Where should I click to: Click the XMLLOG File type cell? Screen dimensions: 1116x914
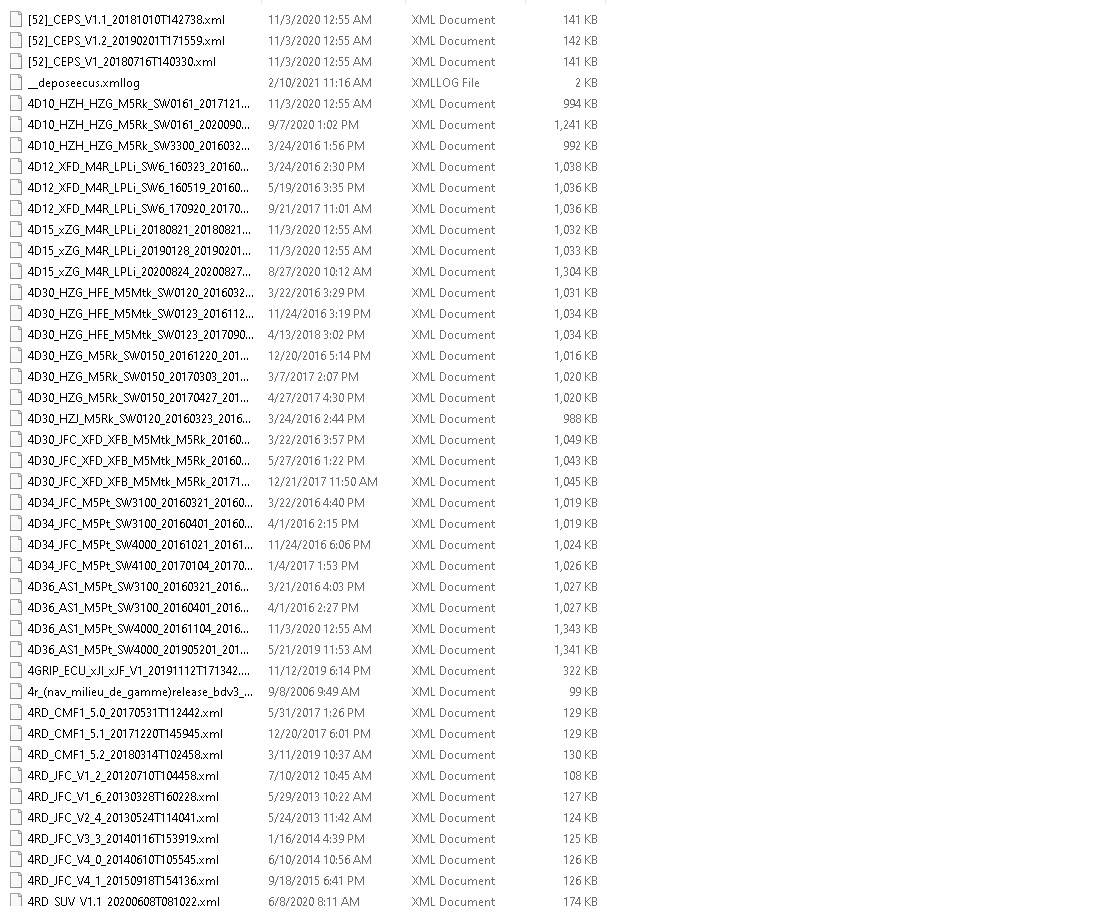point(446,83)
